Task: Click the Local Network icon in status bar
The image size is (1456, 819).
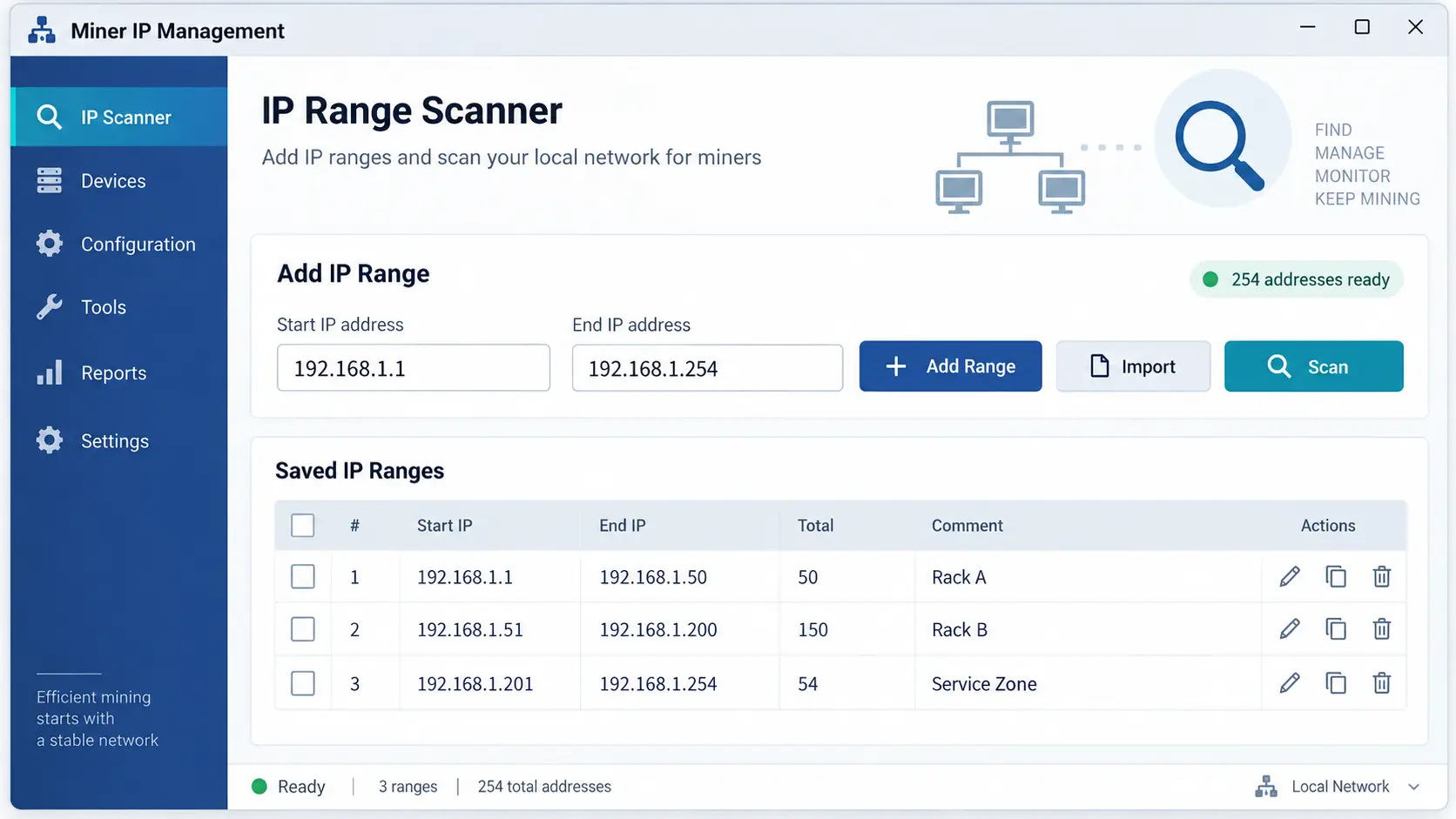Action: [x=1266, y=787]
